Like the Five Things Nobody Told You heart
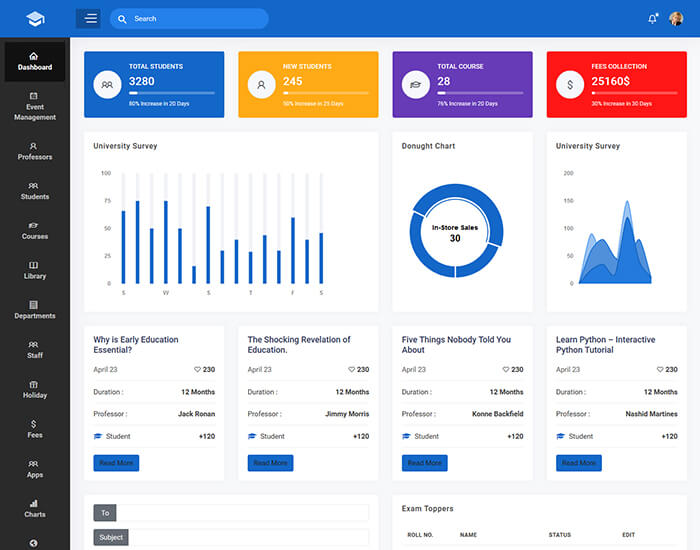 tap(505, 370)
